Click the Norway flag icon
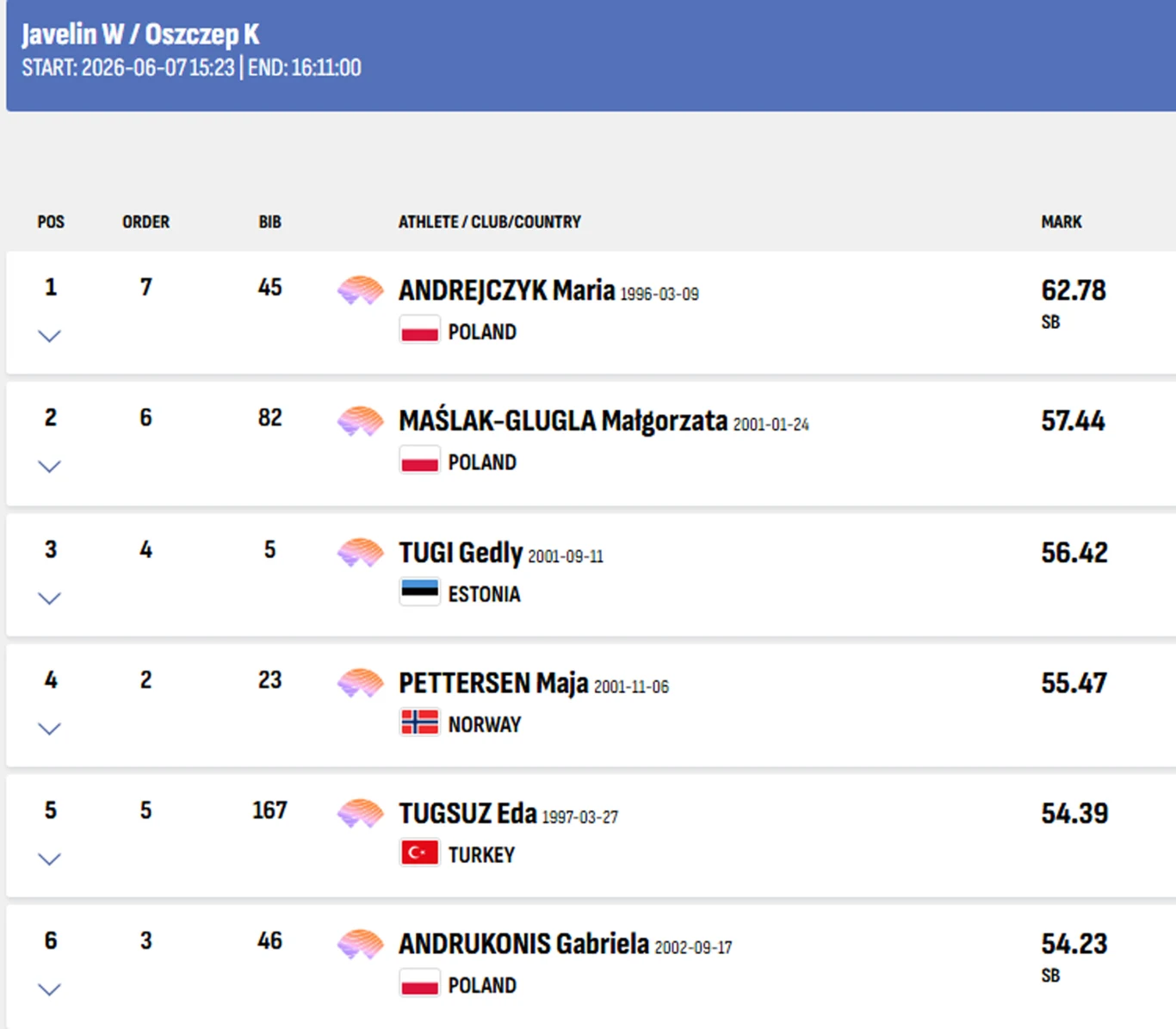Viewport: 1176px width, 1029px height. [x=420, y=722]
